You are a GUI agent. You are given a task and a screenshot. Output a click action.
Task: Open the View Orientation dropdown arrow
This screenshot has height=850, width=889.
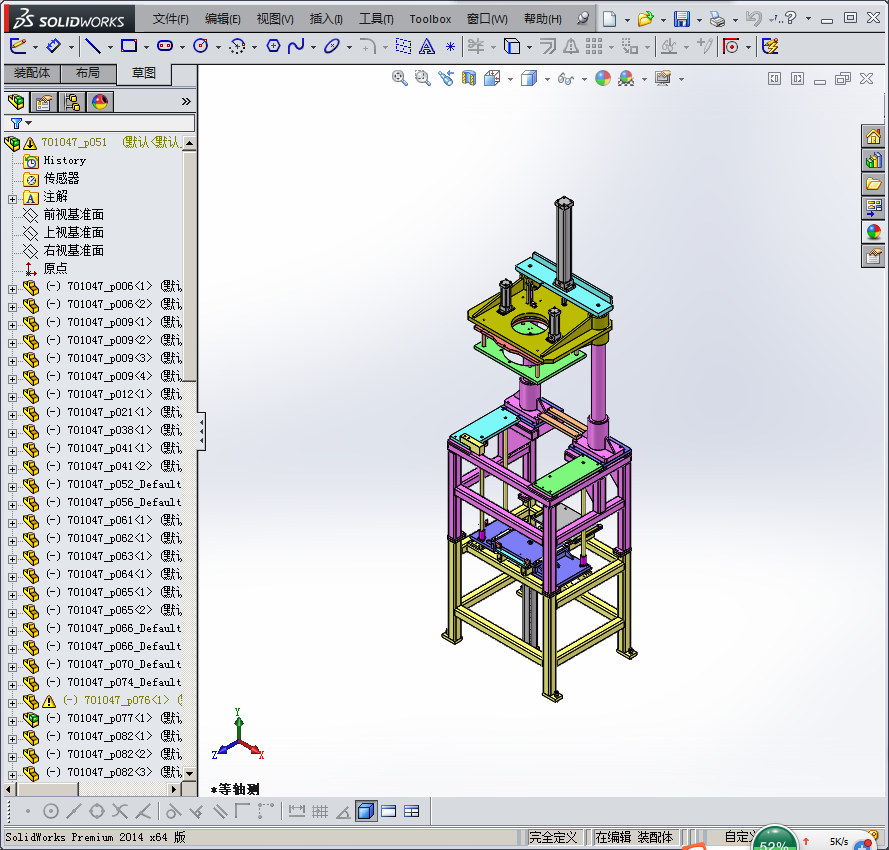click(x=510, y=79)
